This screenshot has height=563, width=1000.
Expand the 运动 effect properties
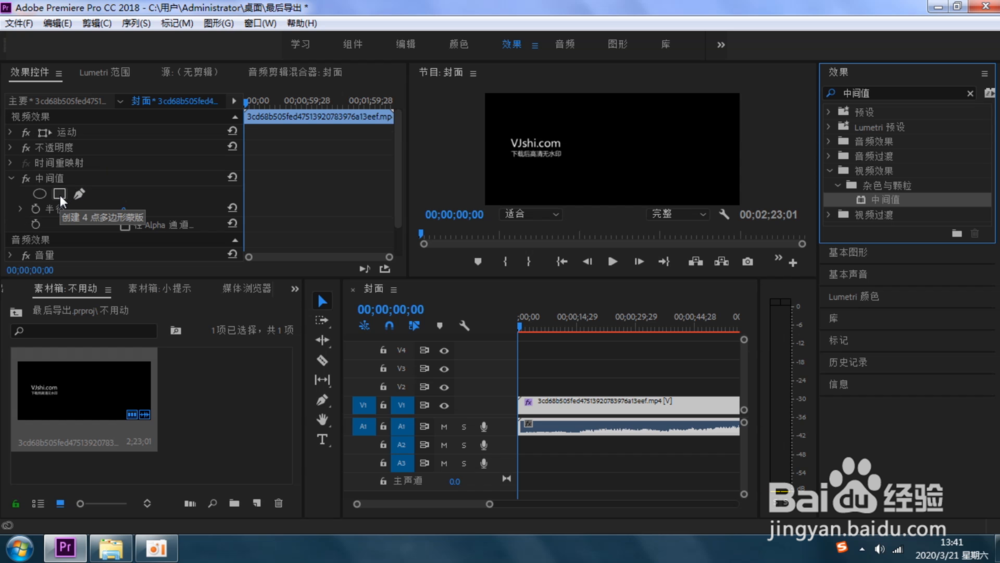[x=10, y=132]
